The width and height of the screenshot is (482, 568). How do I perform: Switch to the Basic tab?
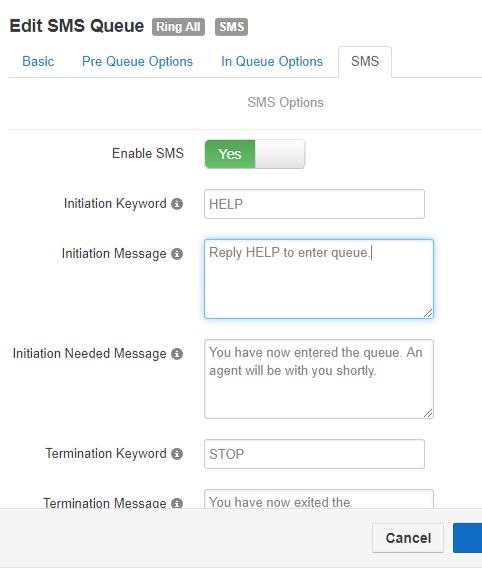pyautogui.click(x=38, y=62)
